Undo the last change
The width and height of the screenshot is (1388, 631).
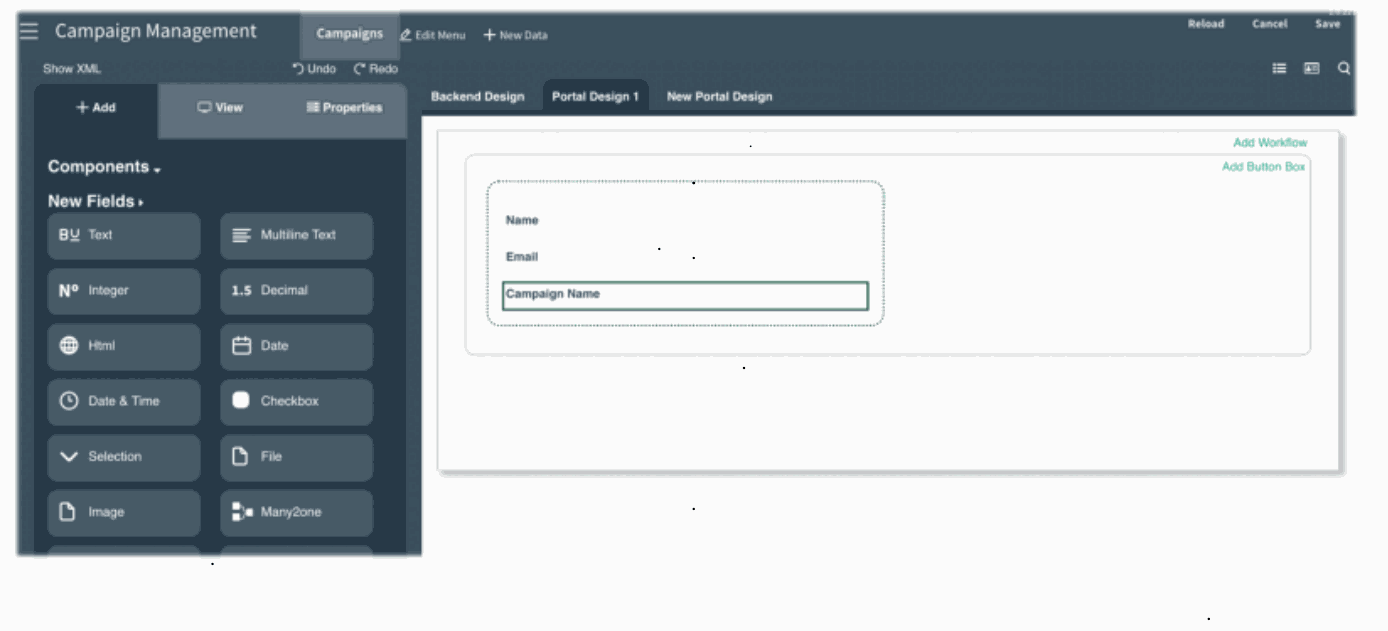coord(313,69)
